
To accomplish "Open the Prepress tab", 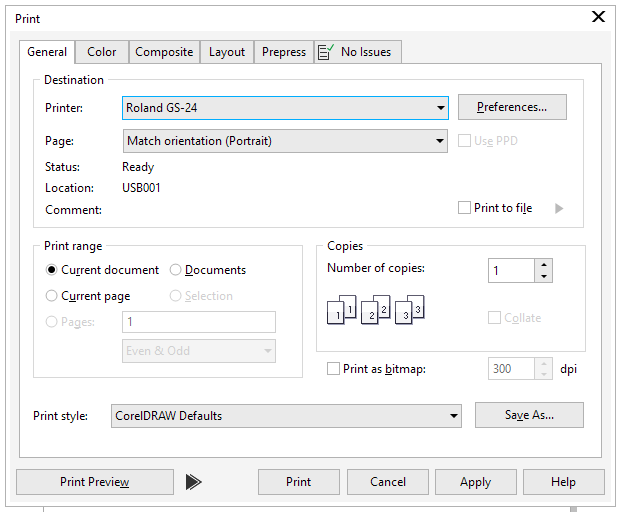I will (284, 52).
